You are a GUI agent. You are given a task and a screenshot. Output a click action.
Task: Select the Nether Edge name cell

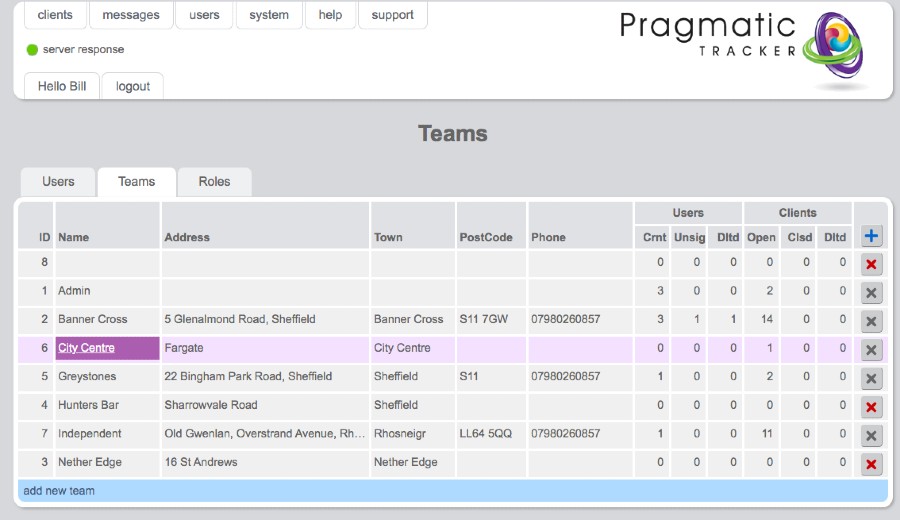tap(107, 462)
